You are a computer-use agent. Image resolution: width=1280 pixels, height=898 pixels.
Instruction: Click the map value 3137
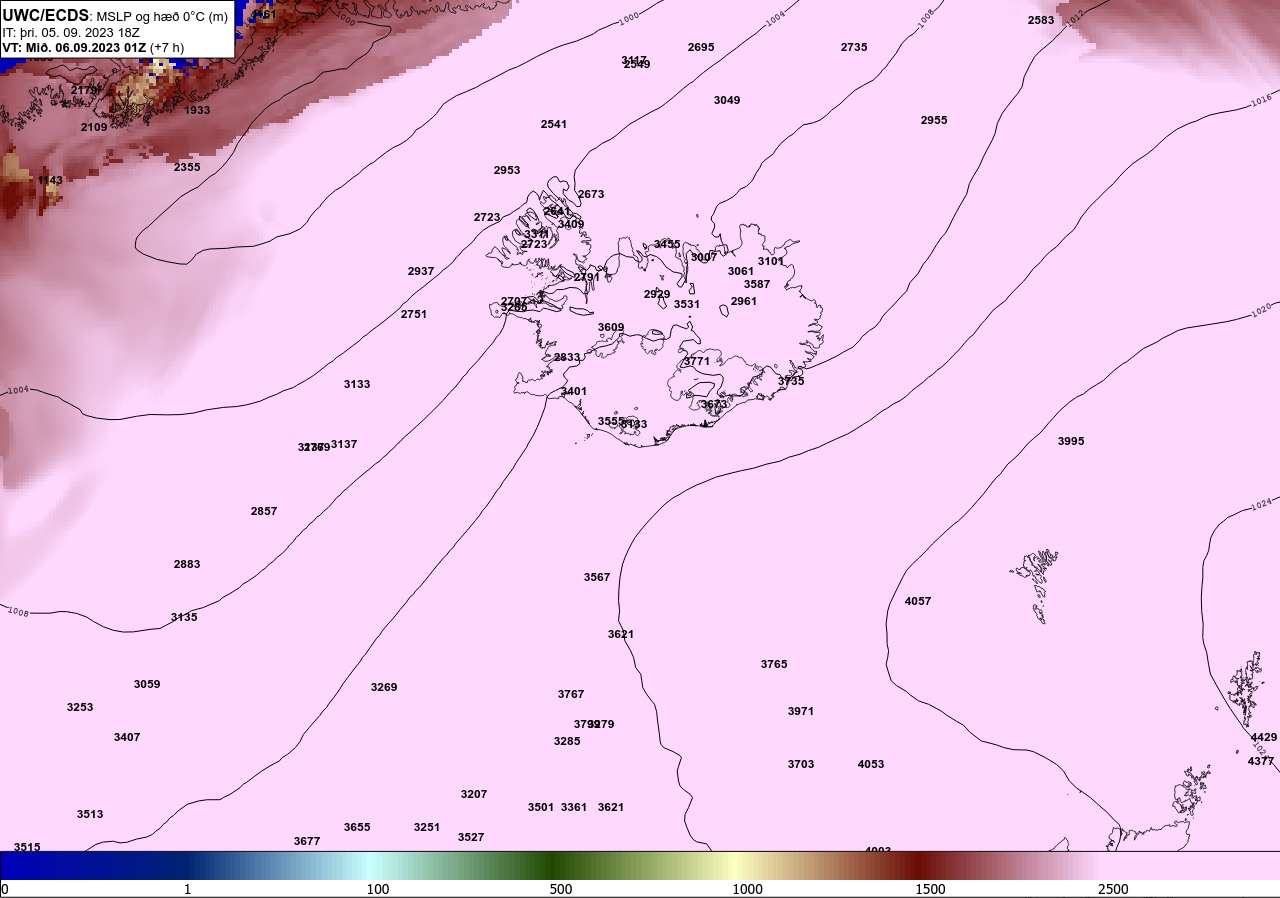point(344,444)
